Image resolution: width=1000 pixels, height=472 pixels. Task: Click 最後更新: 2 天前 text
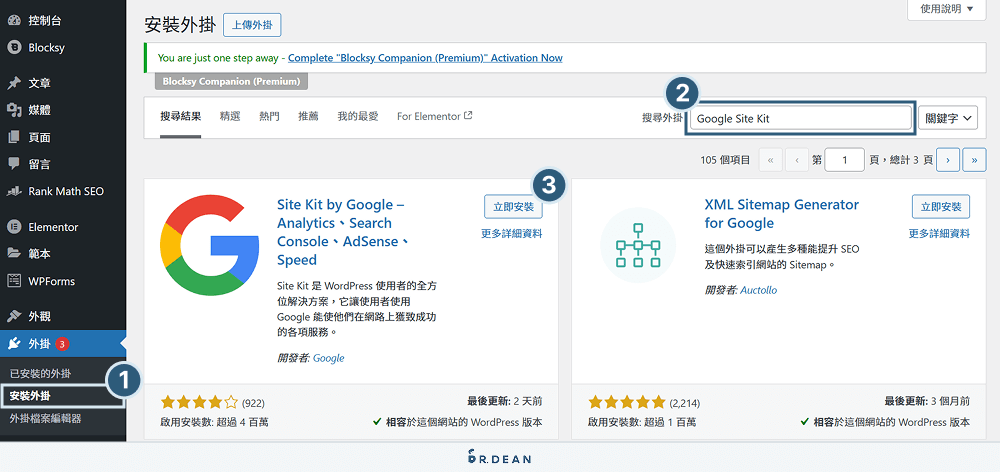(504, 401)
